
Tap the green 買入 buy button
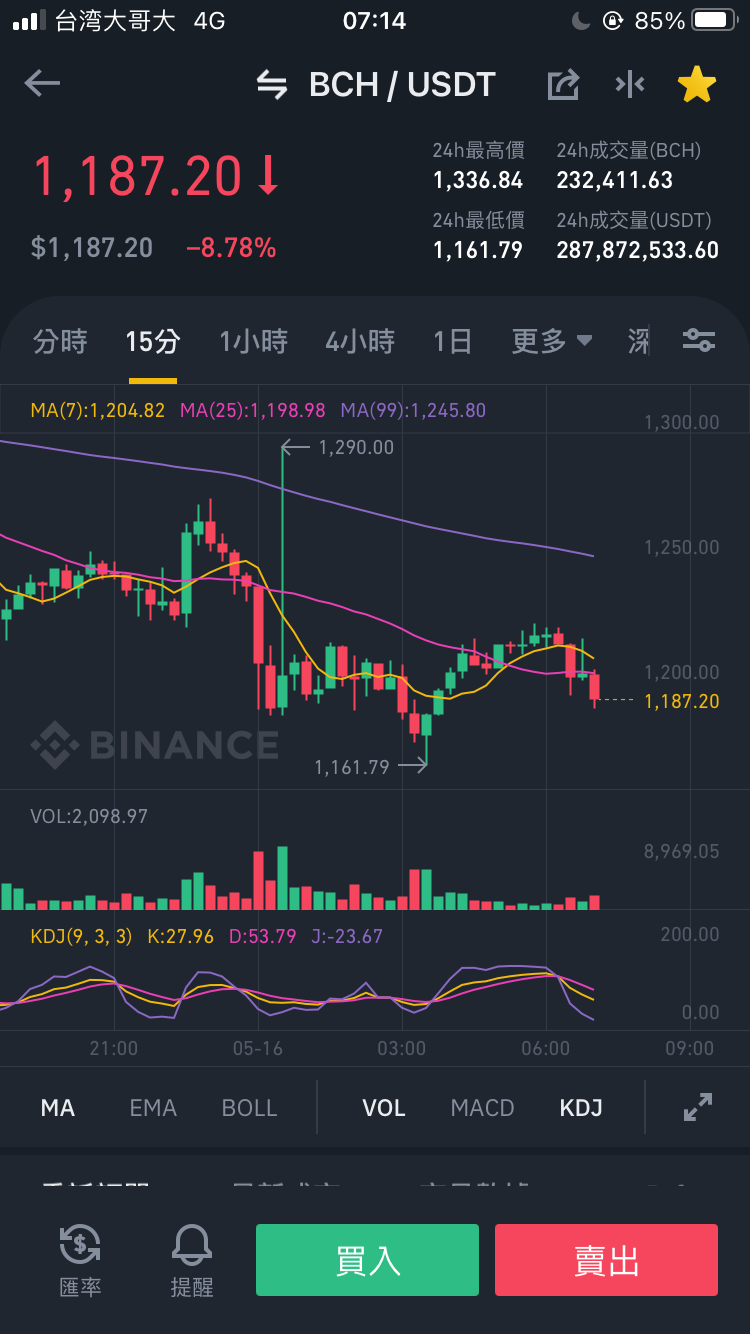coord(367,1260)
